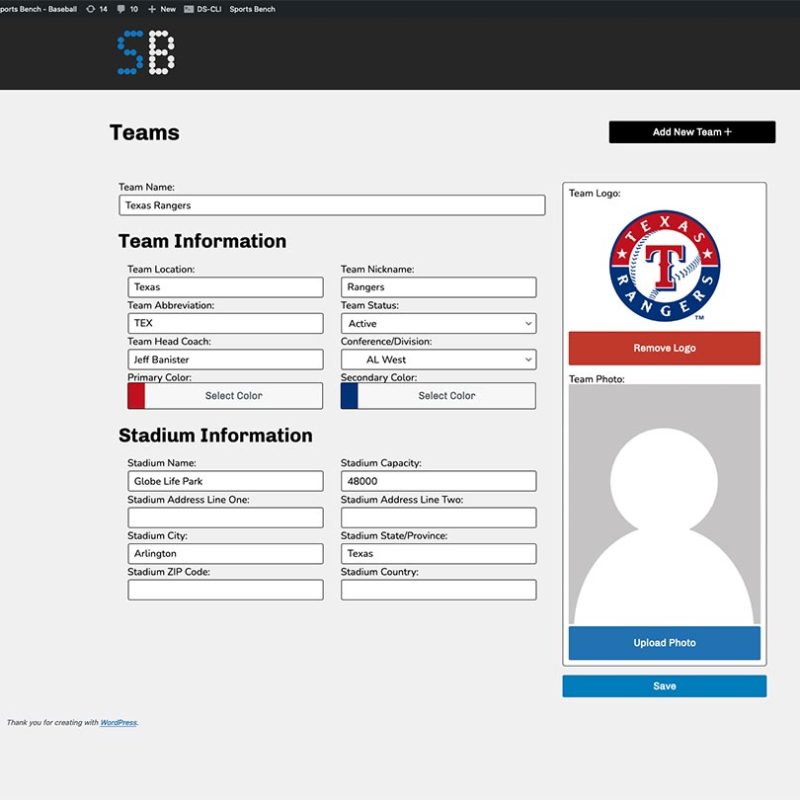Viewport: 800px width, 800px height.
Task: Click the Team Head Coach field
Action: click(x=226, y=360)
